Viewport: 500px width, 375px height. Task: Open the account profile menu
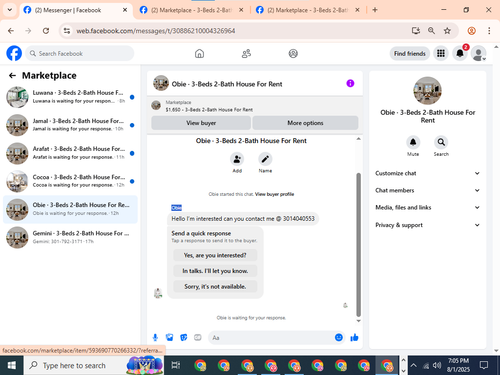point(478,53)
